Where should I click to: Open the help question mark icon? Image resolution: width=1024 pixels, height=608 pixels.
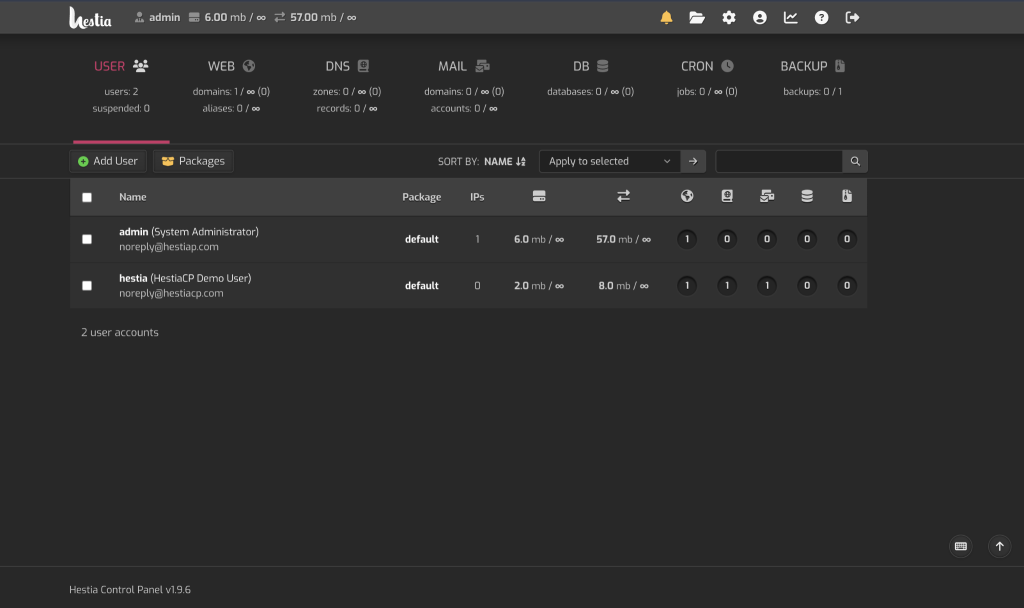(822, 18)
